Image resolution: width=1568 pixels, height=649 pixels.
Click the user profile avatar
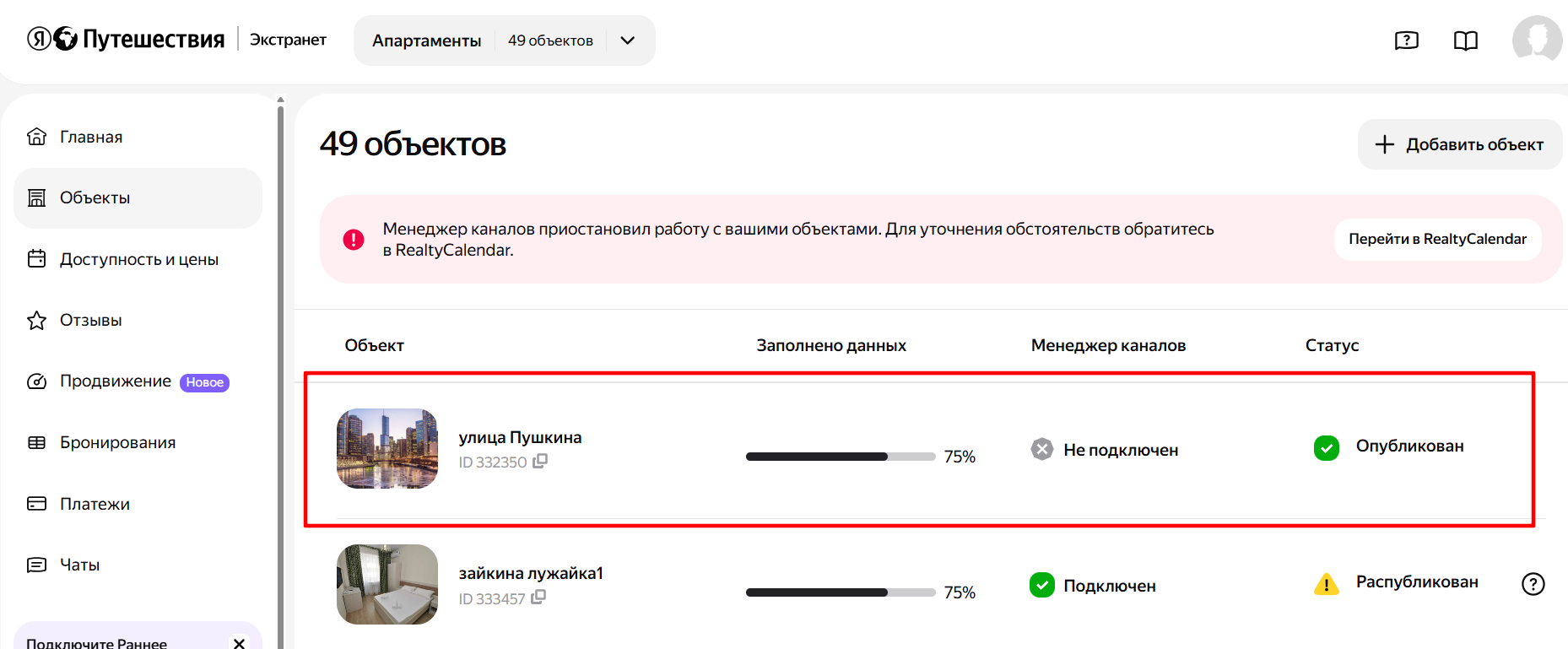[x=1537, y=40]
